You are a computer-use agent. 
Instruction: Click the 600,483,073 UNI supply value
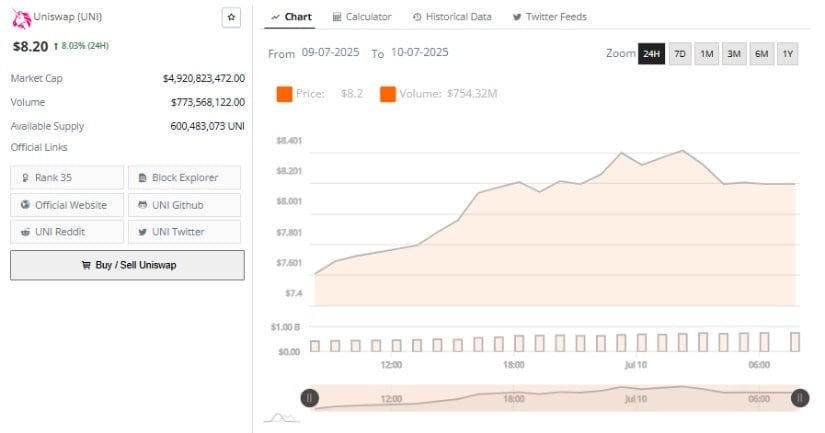point(207,126)
